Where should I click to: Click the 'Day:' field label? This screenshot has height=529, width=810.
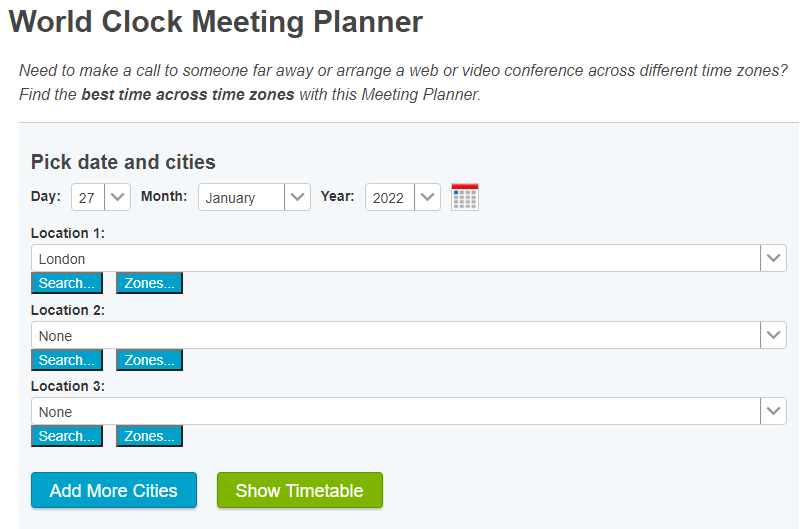pyautogui.click(x=46, y=196)
